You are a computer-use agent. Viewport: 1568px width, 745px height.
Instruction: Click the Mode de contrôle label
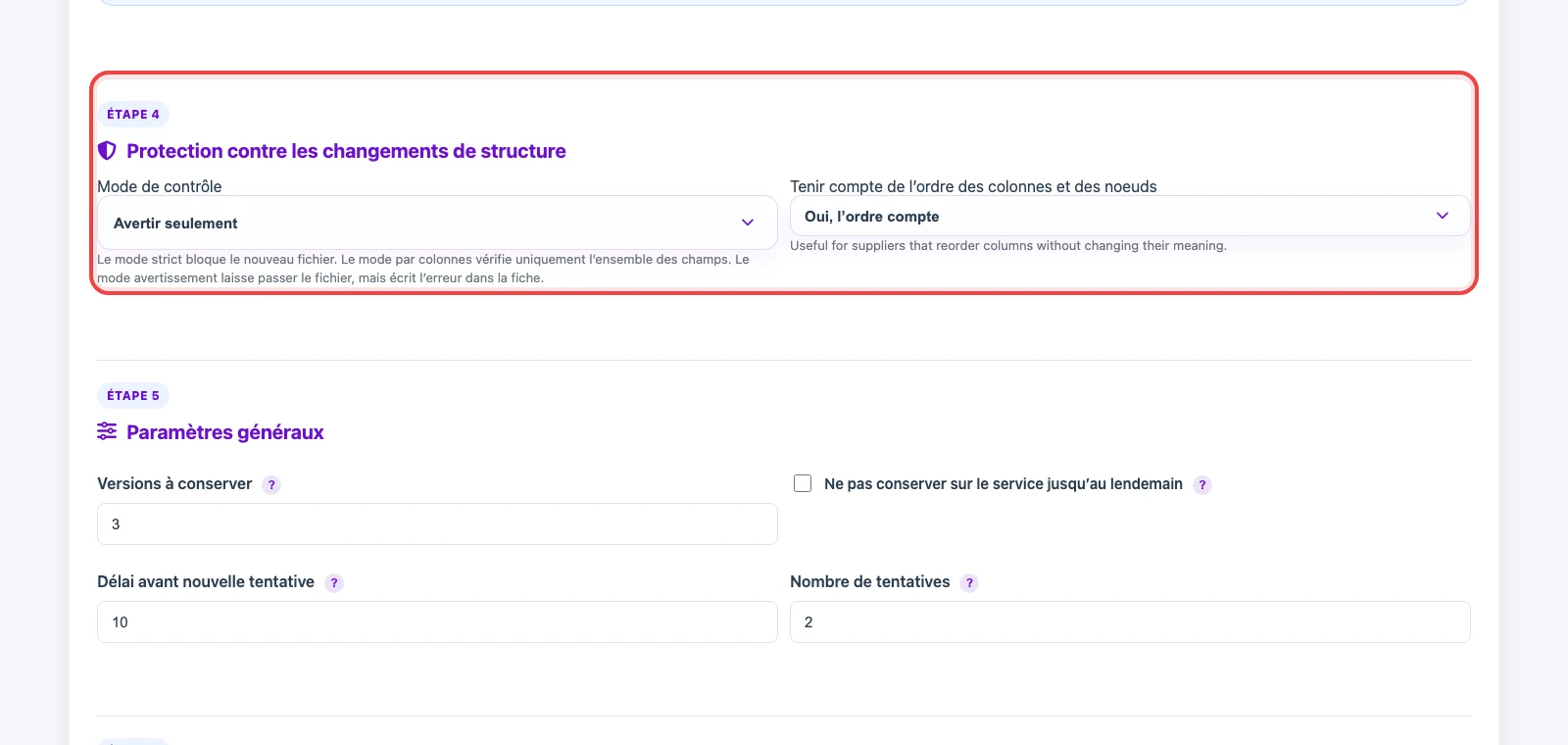[x=160, y=186]
